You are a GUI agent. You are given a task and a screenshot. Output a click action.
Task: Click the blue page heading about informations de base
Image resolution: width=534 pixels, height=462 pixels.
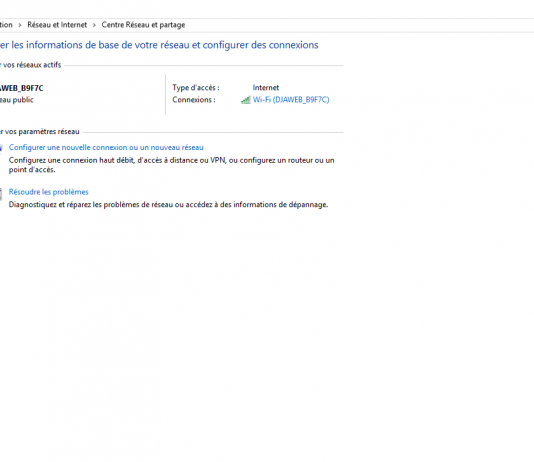(159, 45)
